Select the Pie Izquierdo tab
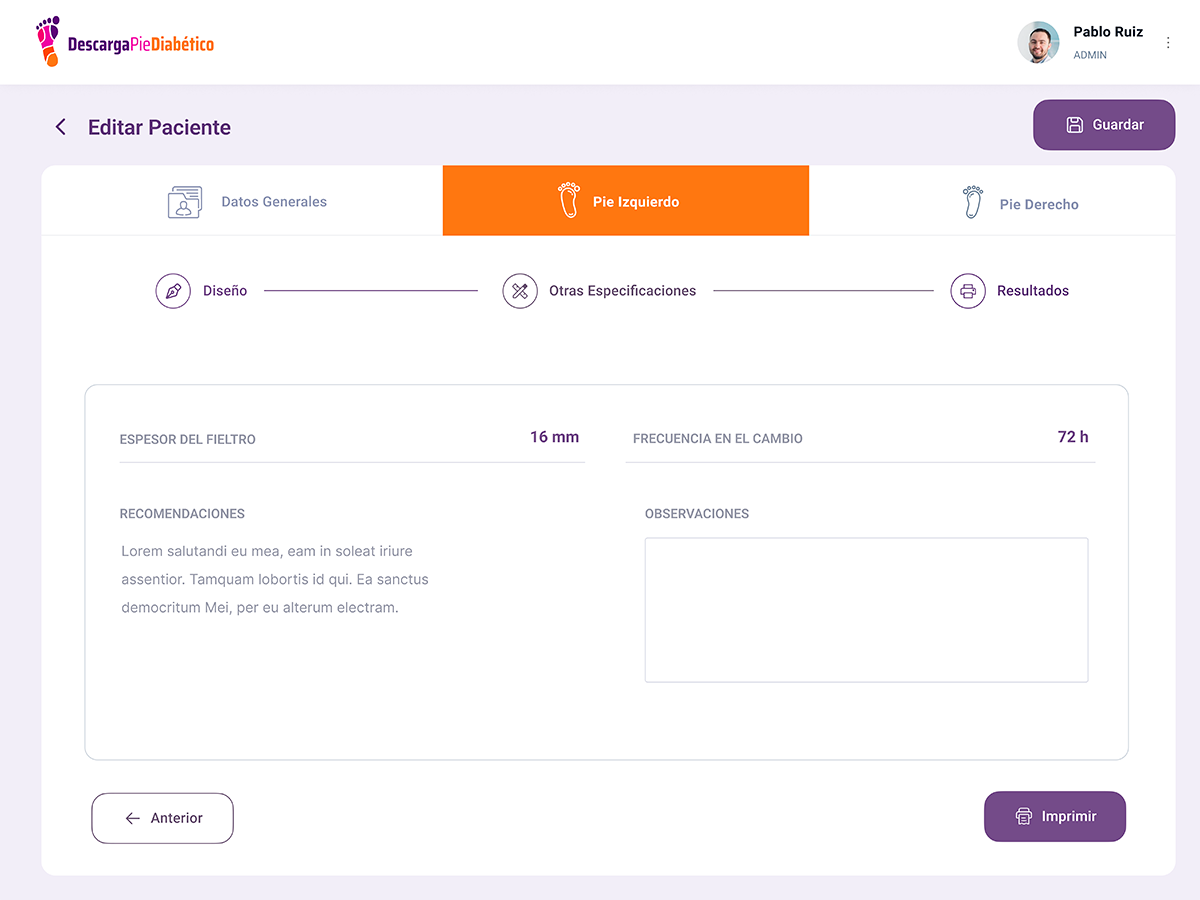This screenshot has width=1200, height=900. 635,202
